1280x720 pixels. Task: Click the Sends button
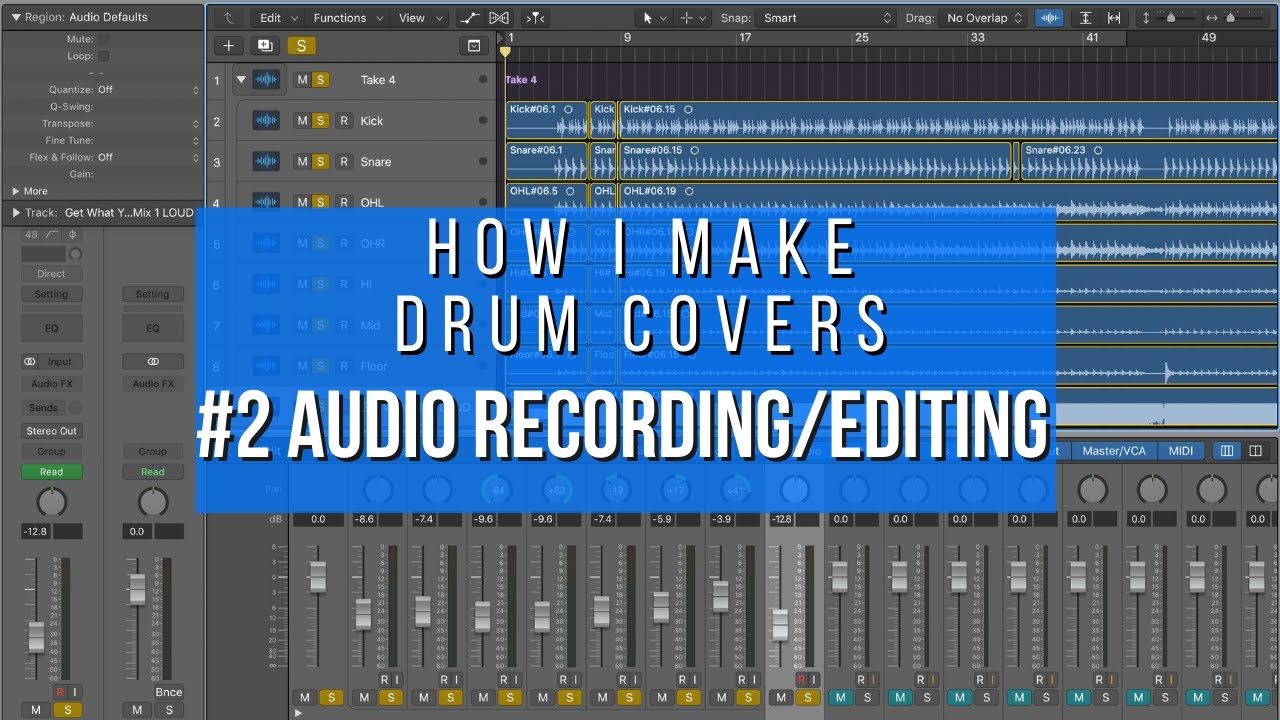(x=44, y=408)
